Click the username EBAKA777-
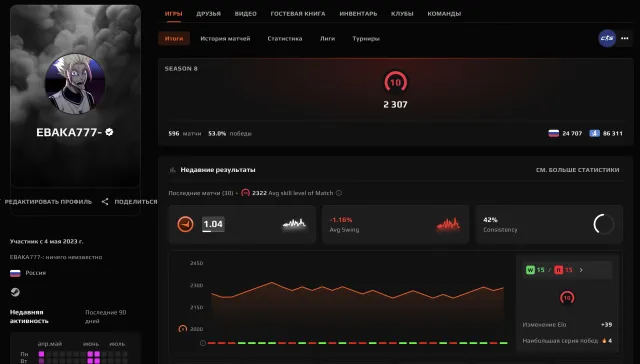Screen dimensions: 640x364 pos(69,132)
